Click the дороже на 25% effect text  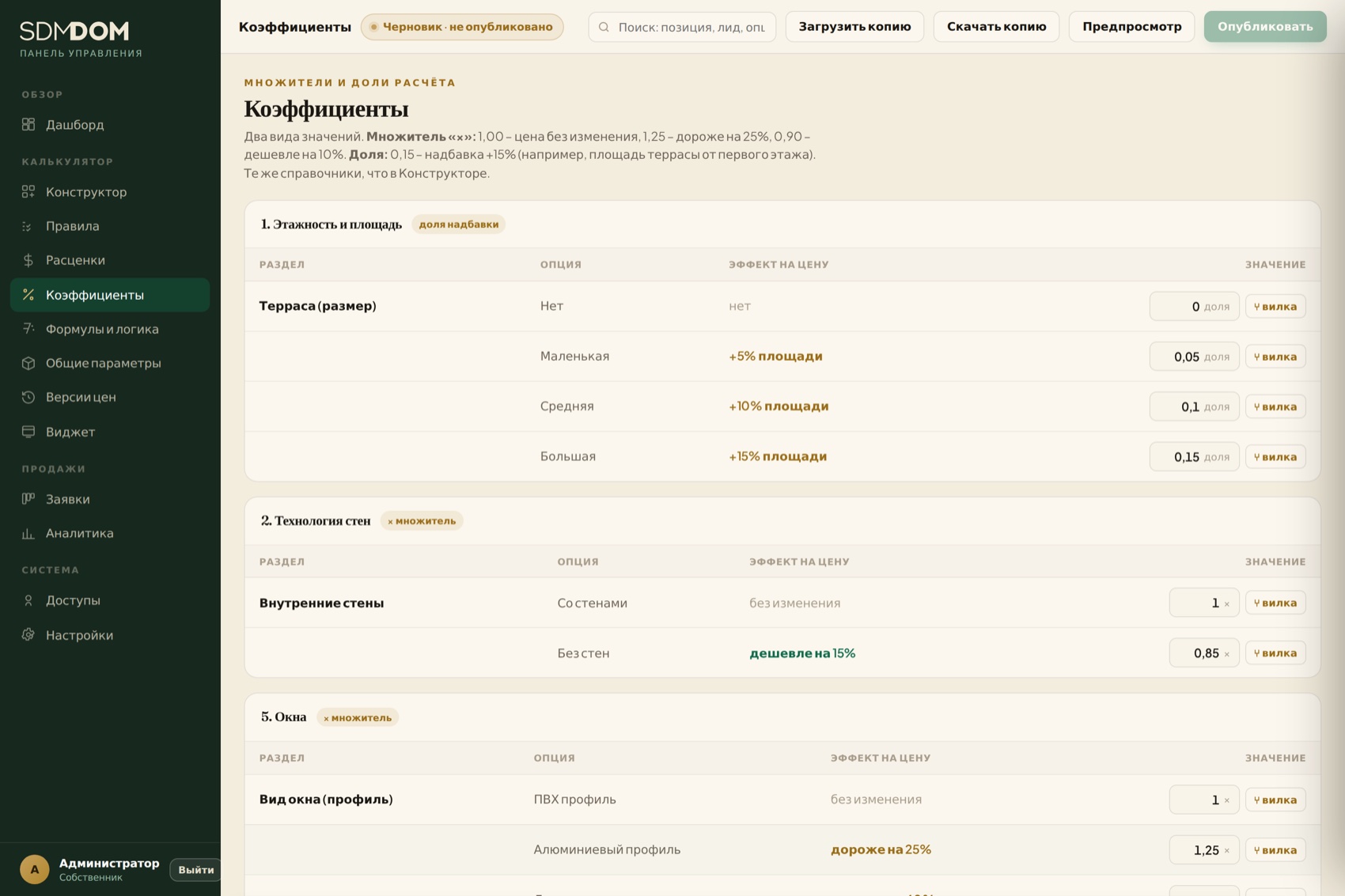point(881,849)
